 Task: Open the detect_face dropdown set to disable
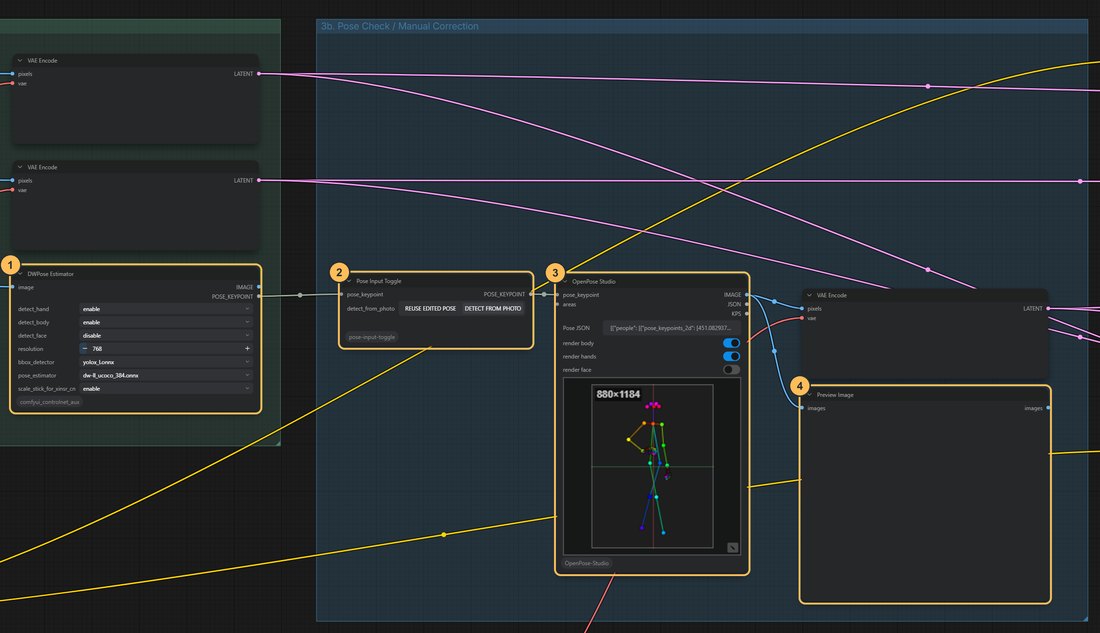click(166, 335)
